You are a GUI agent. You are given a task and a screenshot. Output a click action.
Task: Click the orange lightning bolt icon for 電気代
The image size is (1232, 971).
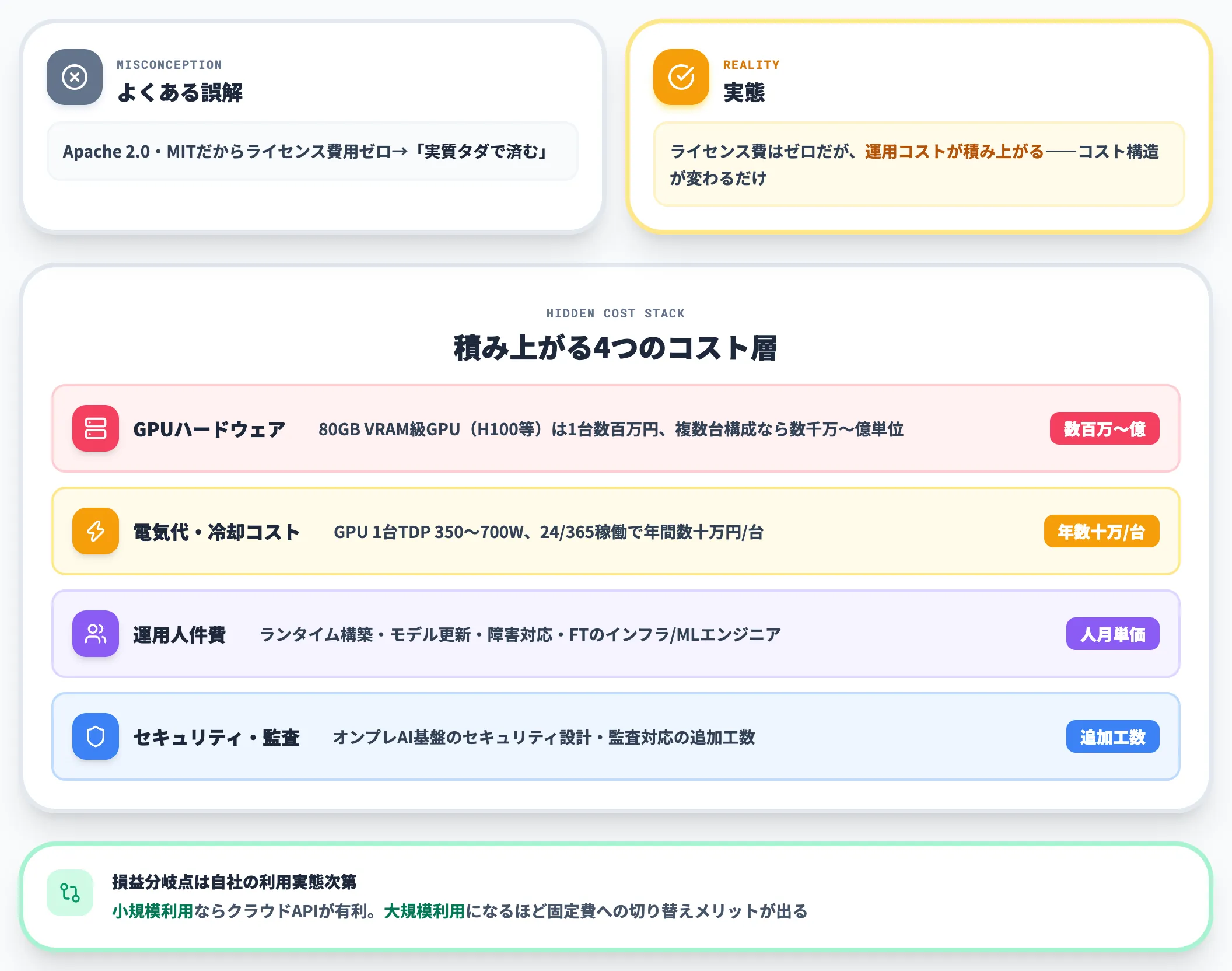(x=96, y=531)
